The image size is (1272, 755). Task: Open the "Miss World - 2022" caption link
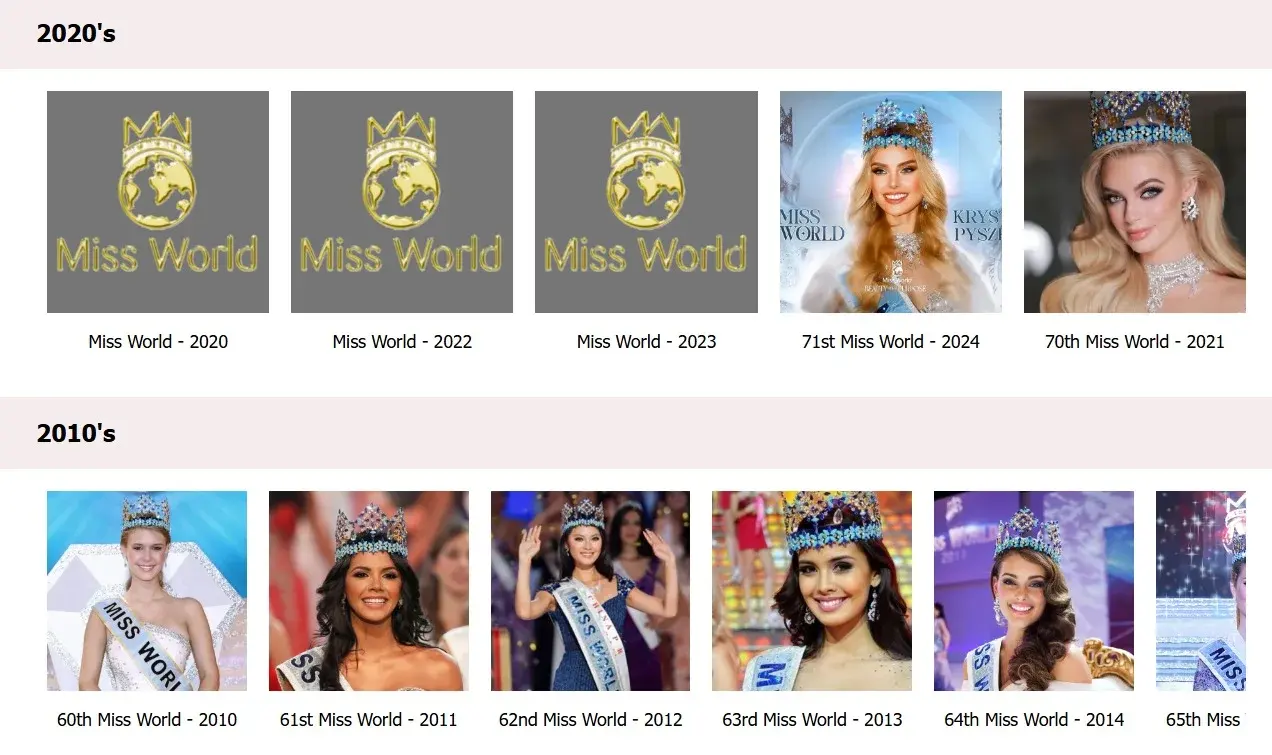pos(402,342)
